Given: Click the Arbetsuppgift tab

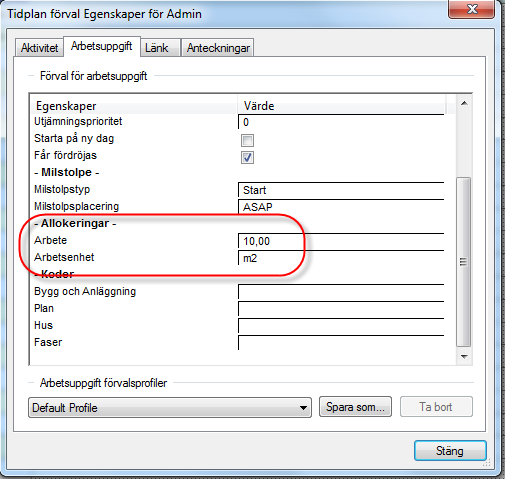Looking at the screenshot, I should [102, 46].
